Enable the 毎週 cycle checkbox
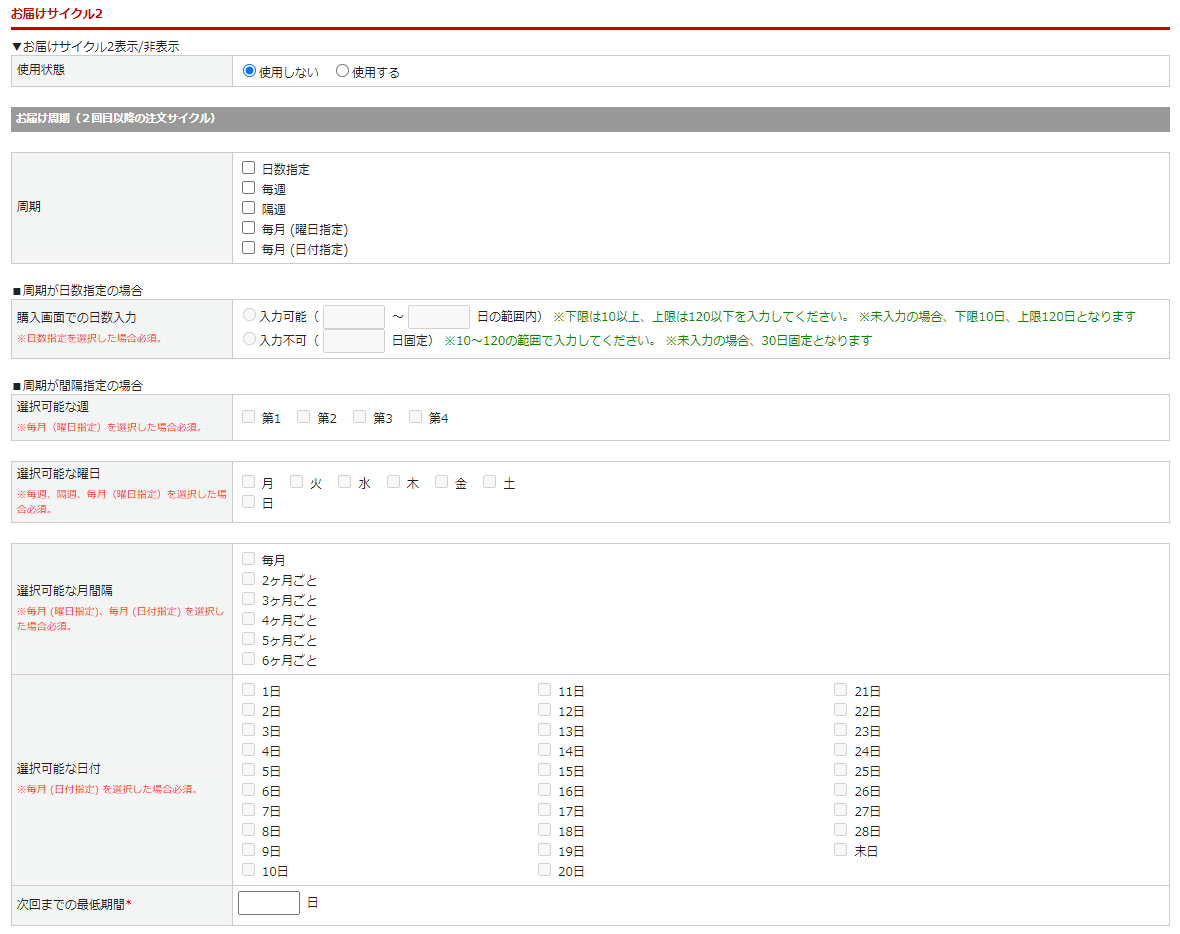 [x=249, y=188]
